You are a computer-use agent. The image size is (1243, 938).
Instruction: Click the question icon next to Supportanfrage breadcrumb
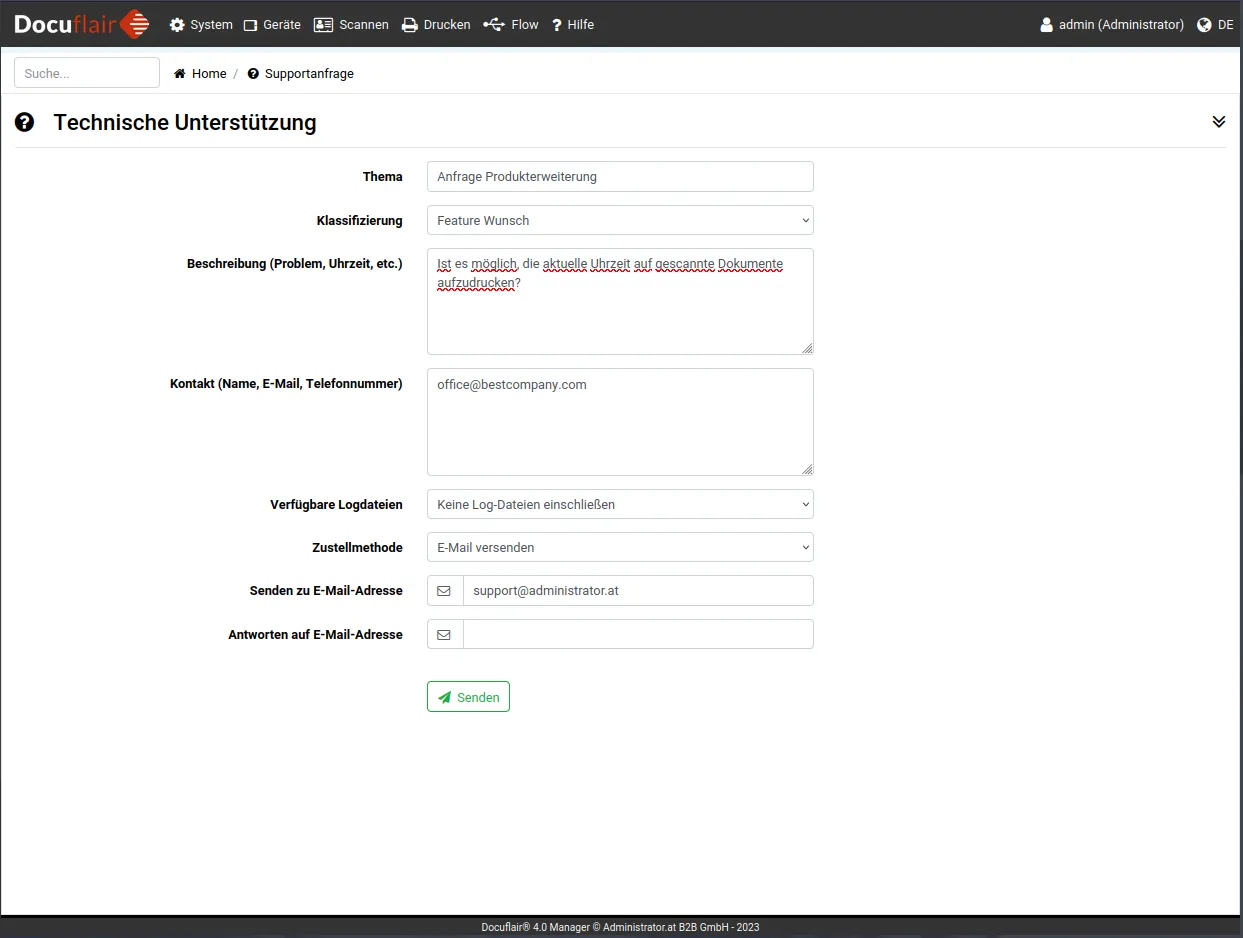point(253,74)
